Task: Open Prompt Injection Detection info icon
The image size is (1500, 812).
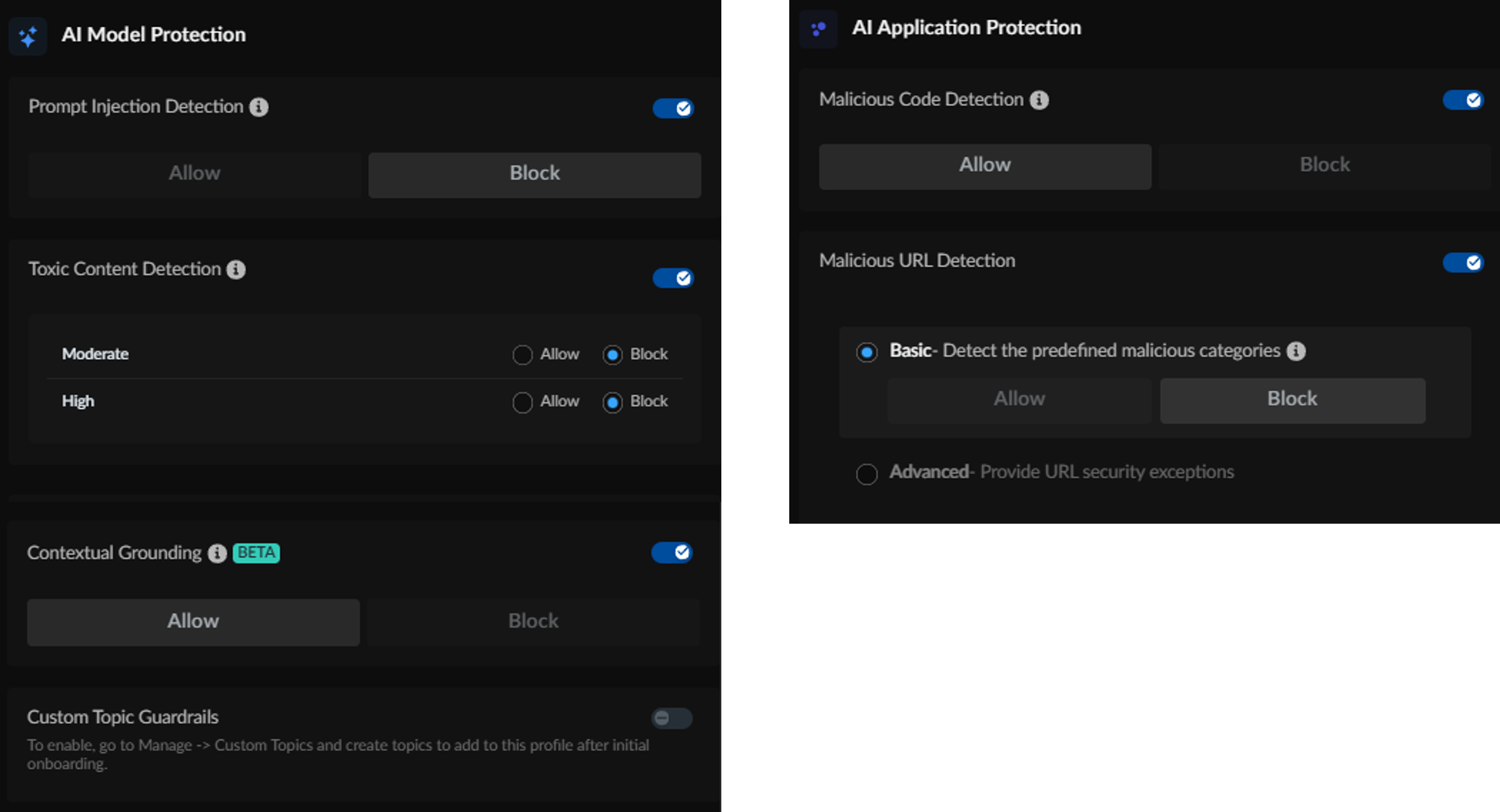Action: coord(259,107)
